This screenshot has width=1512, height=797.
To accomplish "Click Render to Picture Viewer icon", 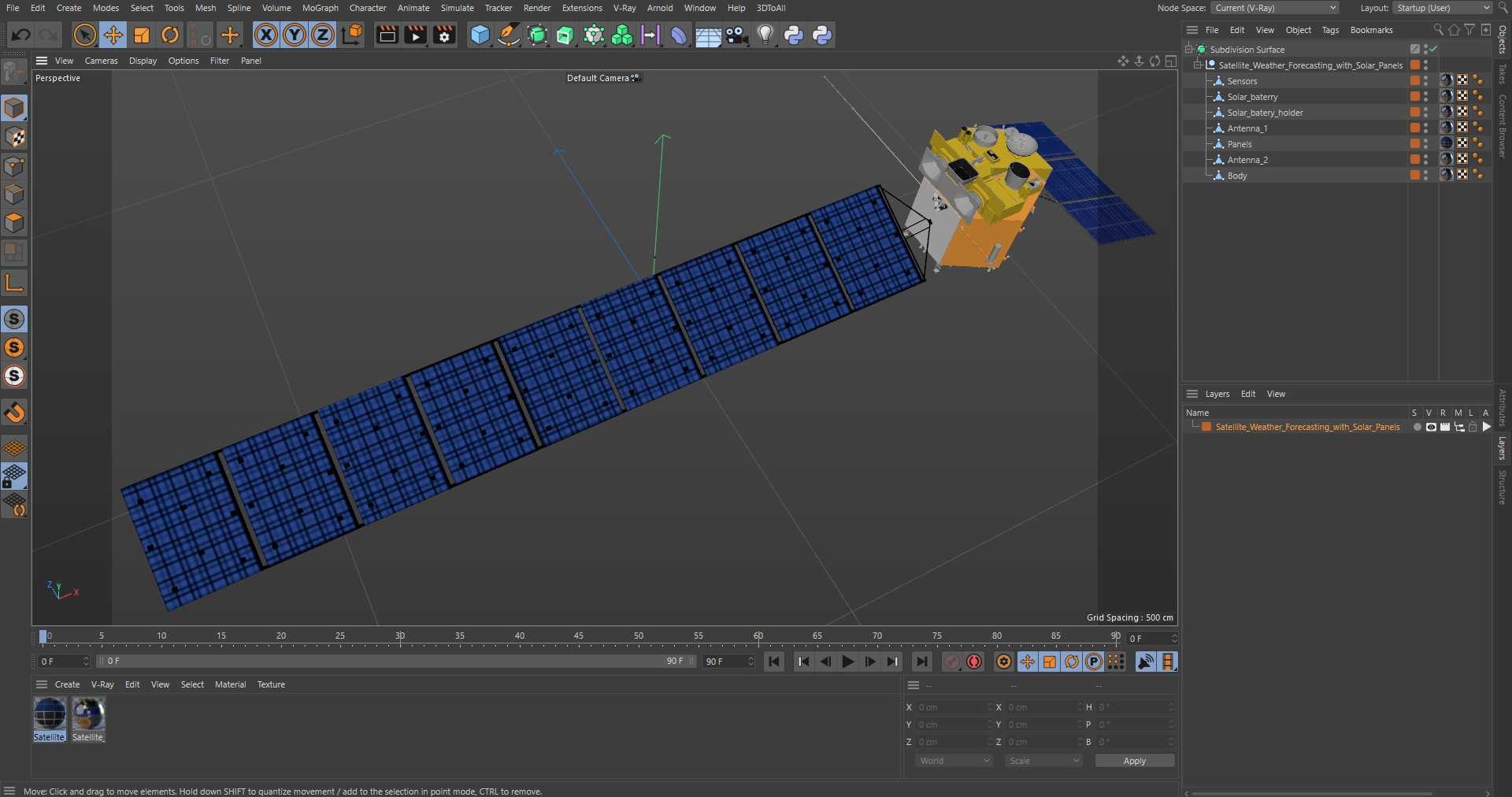I will coord(416,35).
